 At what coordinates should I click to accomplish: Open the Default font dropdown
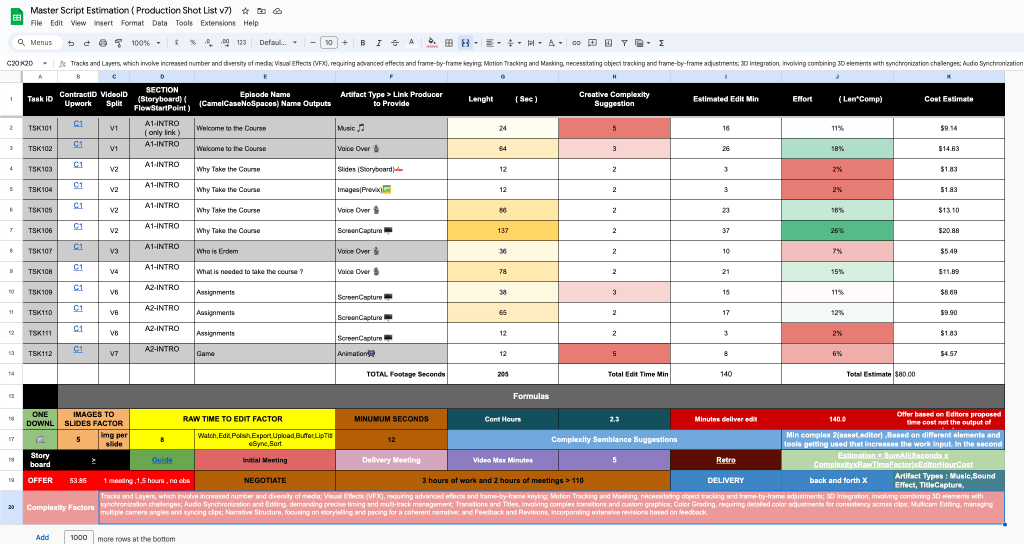tap(278, 43)
